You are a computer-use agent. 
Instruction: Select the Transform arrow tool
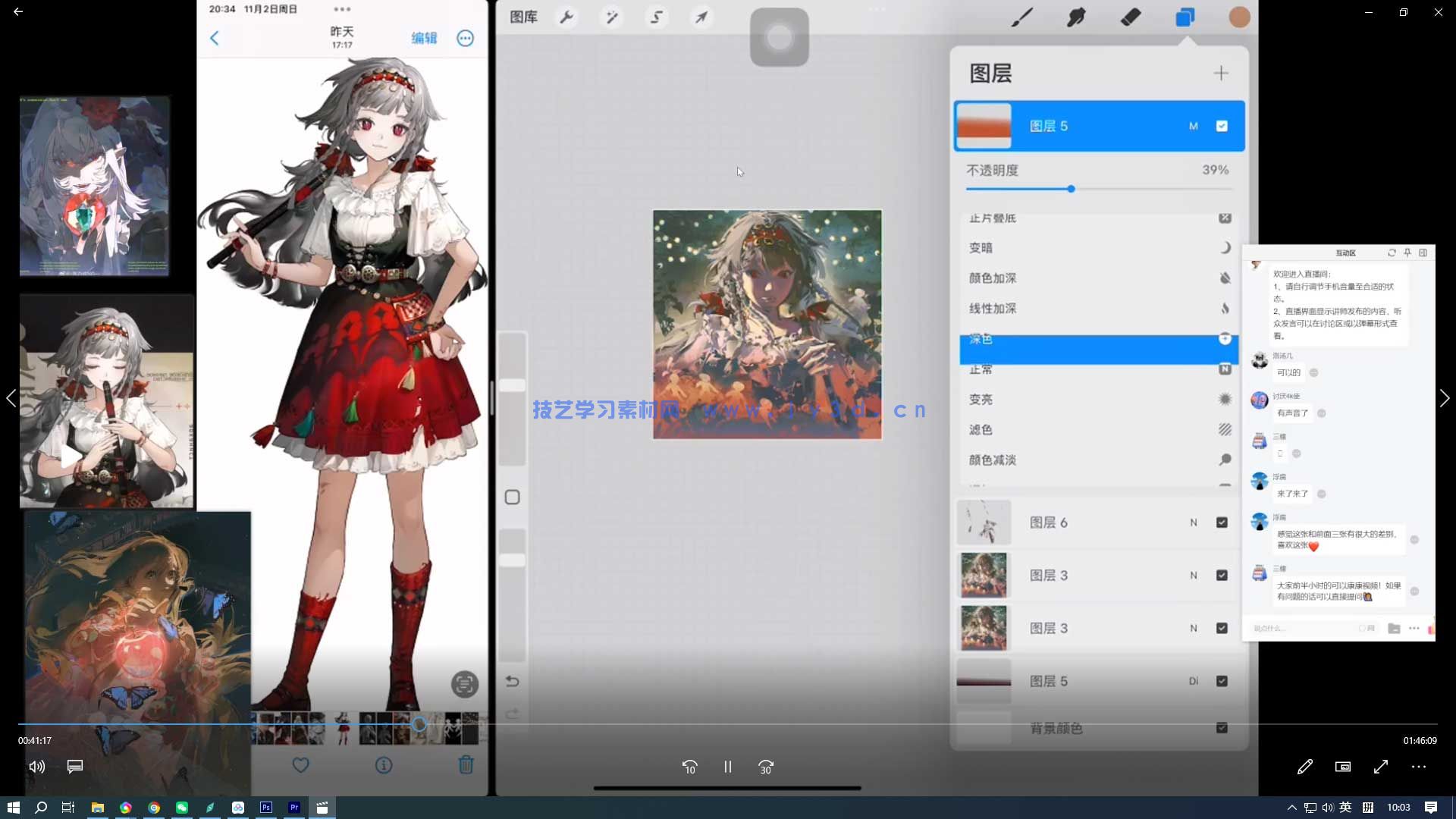click(701, 17)
